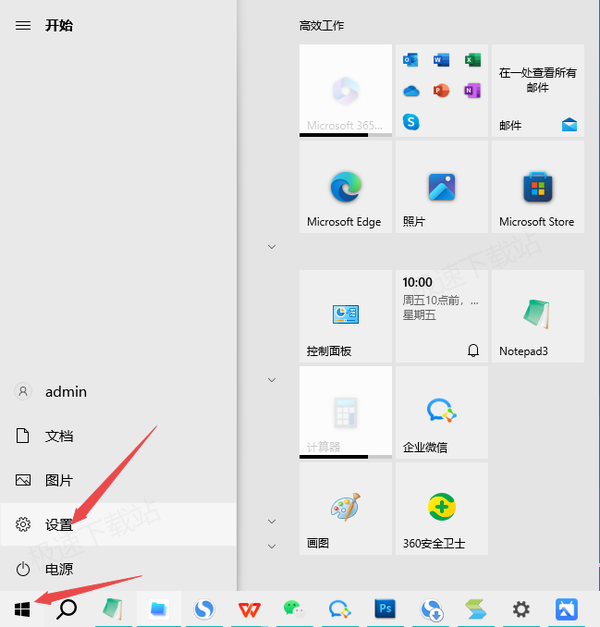The image size is (600, 627).
Task: Open the 计算器 Calculator tile
Action: [345, 412]
